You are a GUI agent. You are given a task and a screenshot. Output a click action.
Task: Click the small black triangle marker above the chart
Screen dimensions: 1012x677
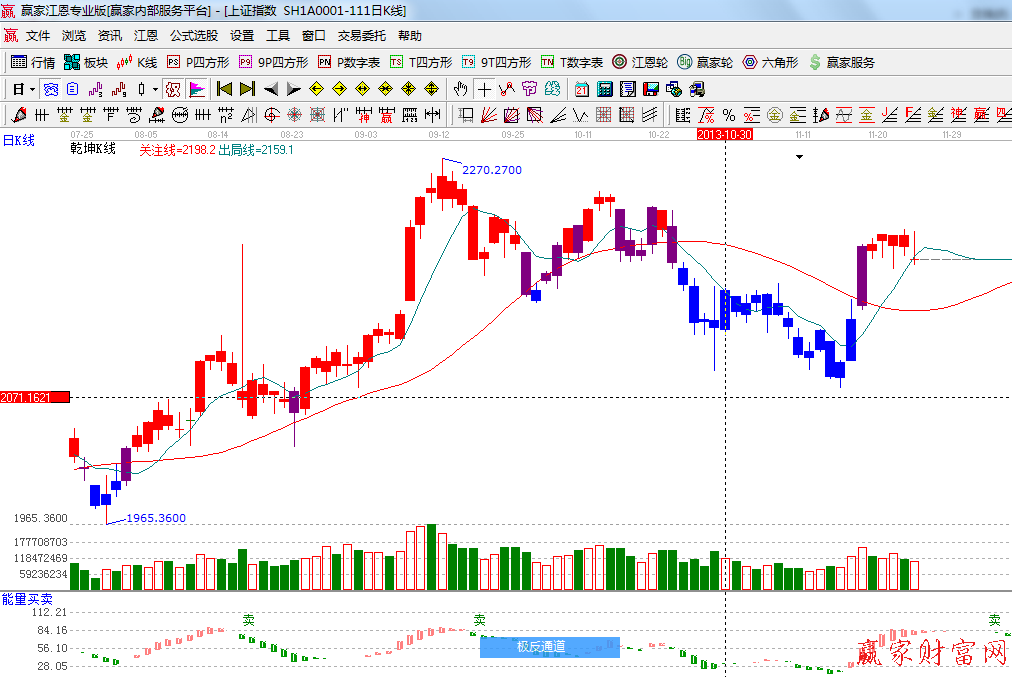tap(799, 157)
